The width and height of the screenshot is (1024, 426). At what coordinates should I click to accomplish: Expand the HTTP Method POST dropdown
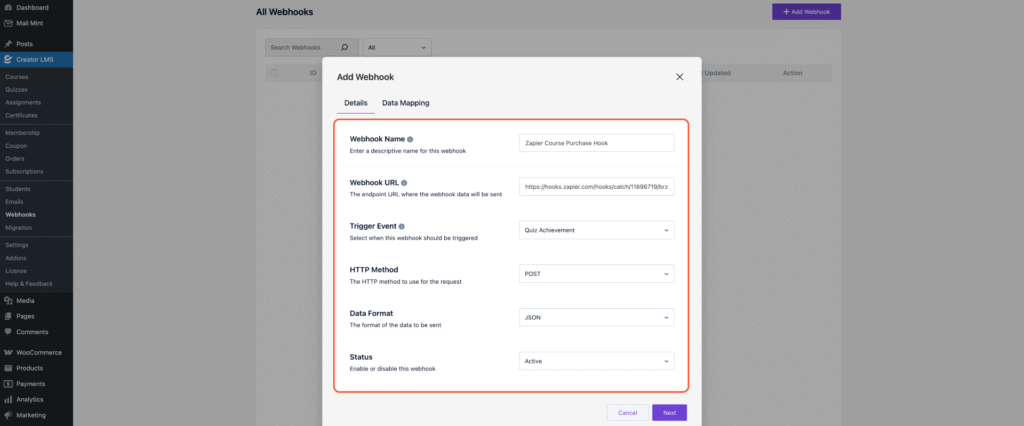click(x=596, y=274)
